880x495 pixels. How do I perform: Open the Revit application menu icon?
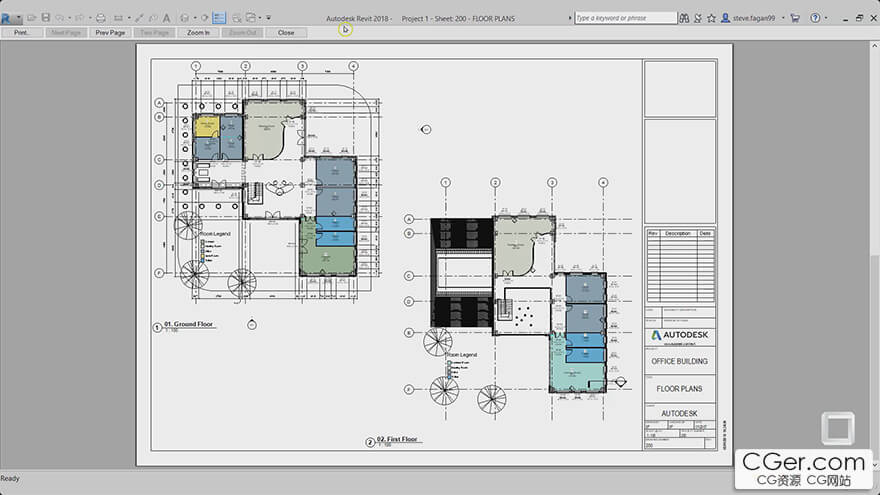click(x=7, y=18)
